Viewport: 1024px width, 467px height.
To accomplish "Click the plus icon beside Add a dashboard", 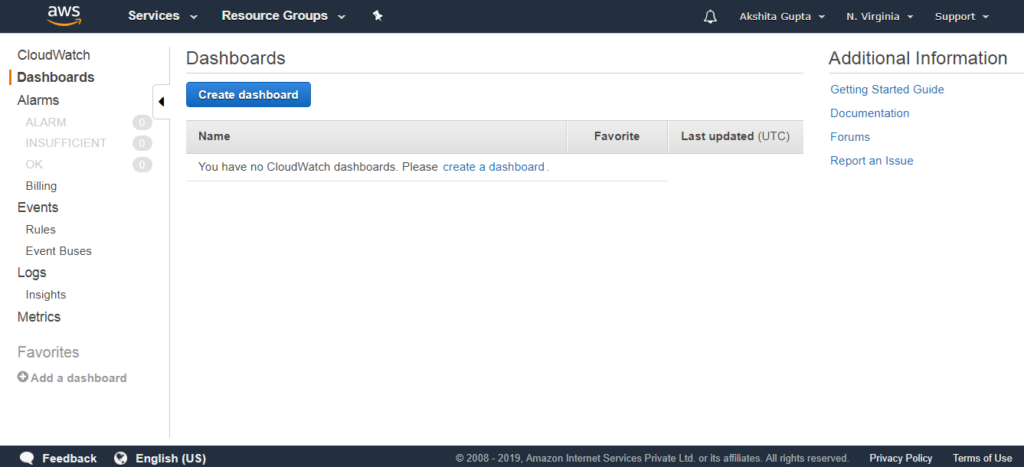I will pyautogui.click(x=23, y=377).
